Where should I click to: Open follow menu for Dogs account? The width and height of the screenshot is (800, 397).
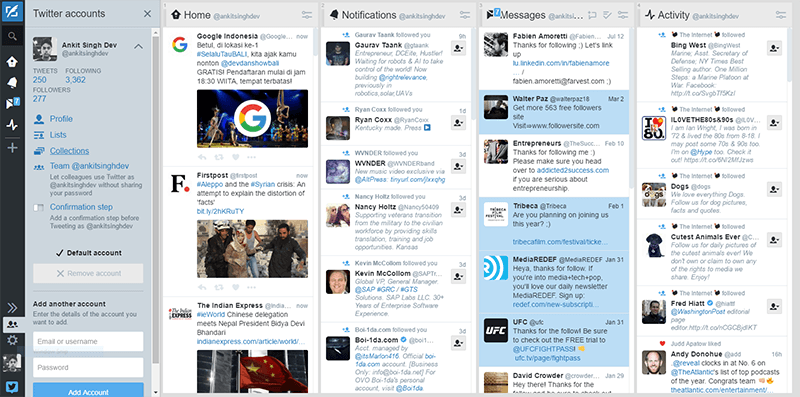click(774, 189)
